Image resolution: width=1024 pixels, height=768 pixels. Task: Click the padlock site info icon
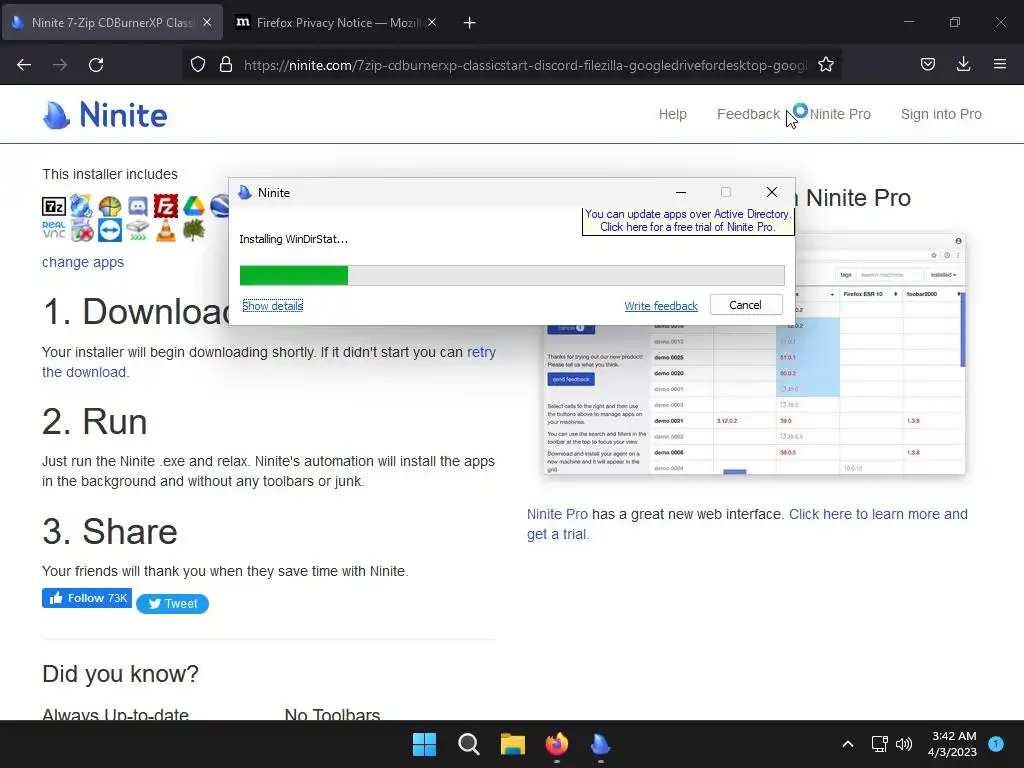pyautogui.click(x=226, y=65)
